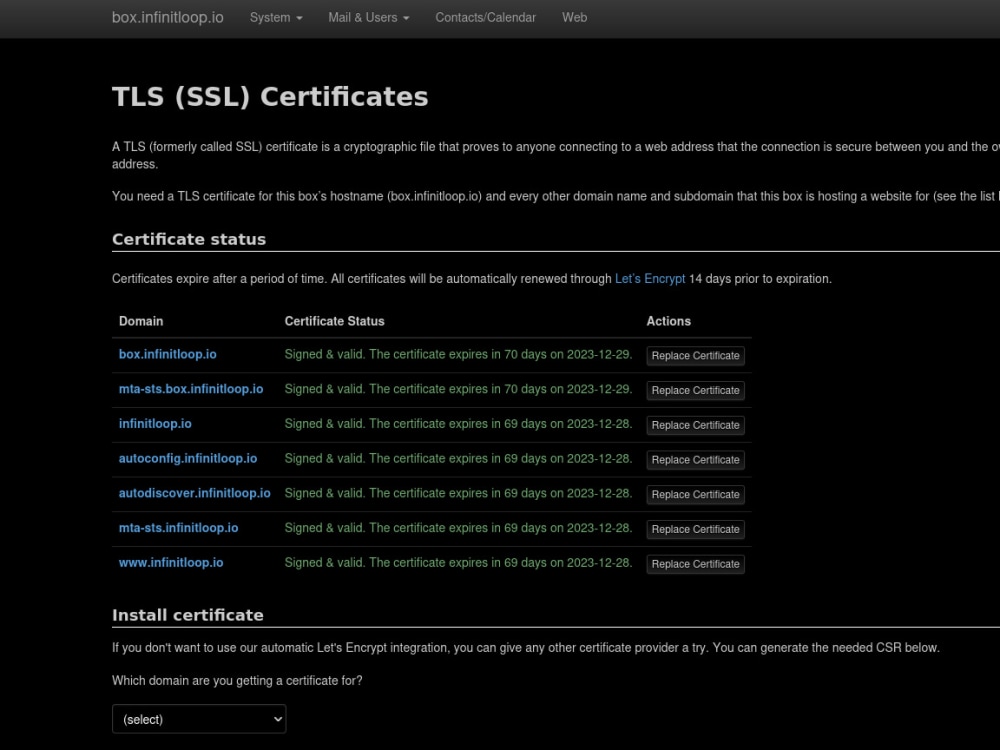1000x750 pixels.
Task: Visit the infinitloop.io domain link
Action: point(155,424)
